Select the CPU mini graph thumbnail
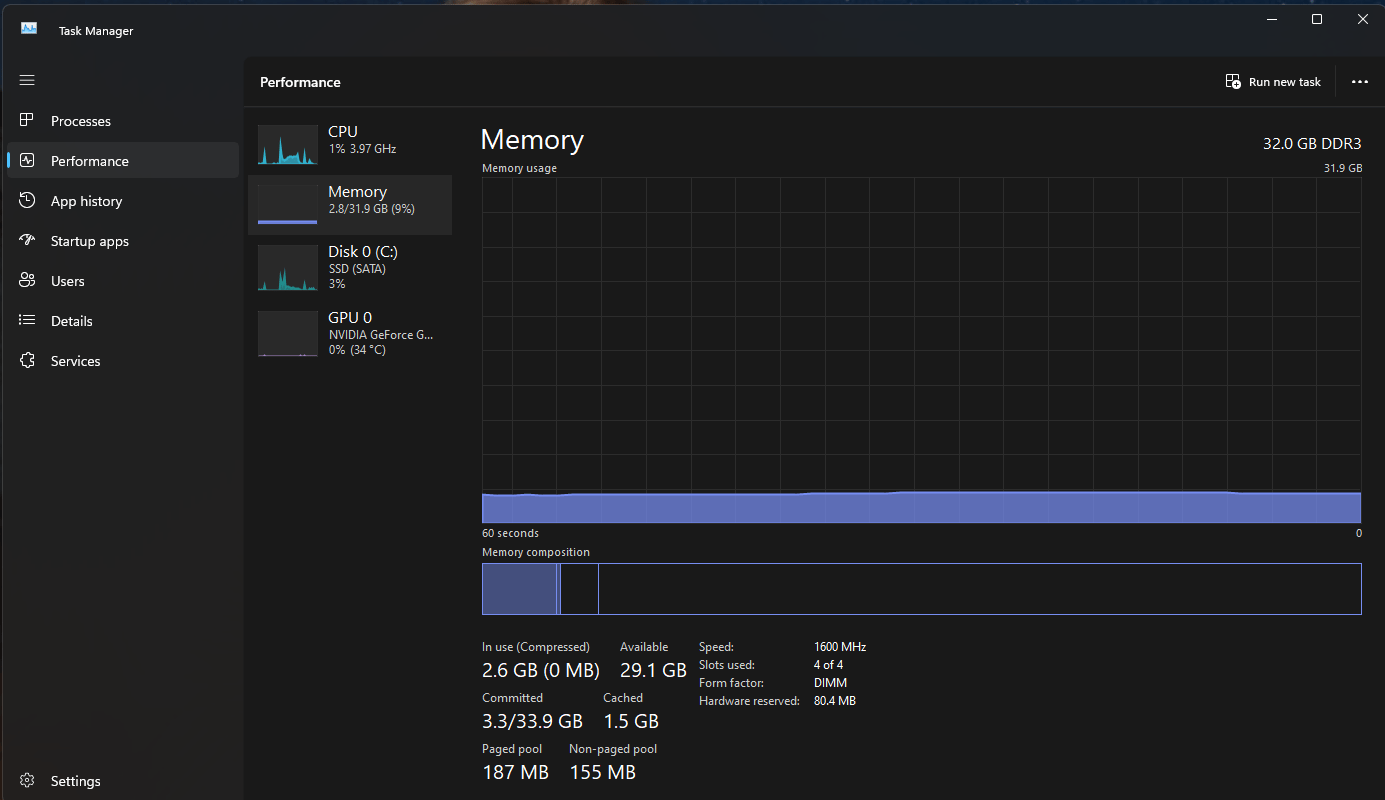Screen dimensions: 1385x800 pos(288,145)
